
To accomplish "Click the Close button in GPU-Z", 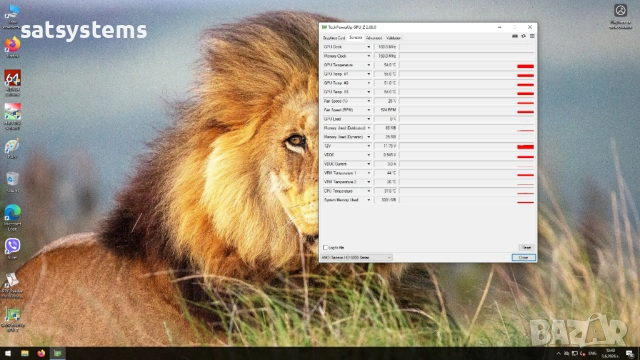I will click(x=524, y=258).
